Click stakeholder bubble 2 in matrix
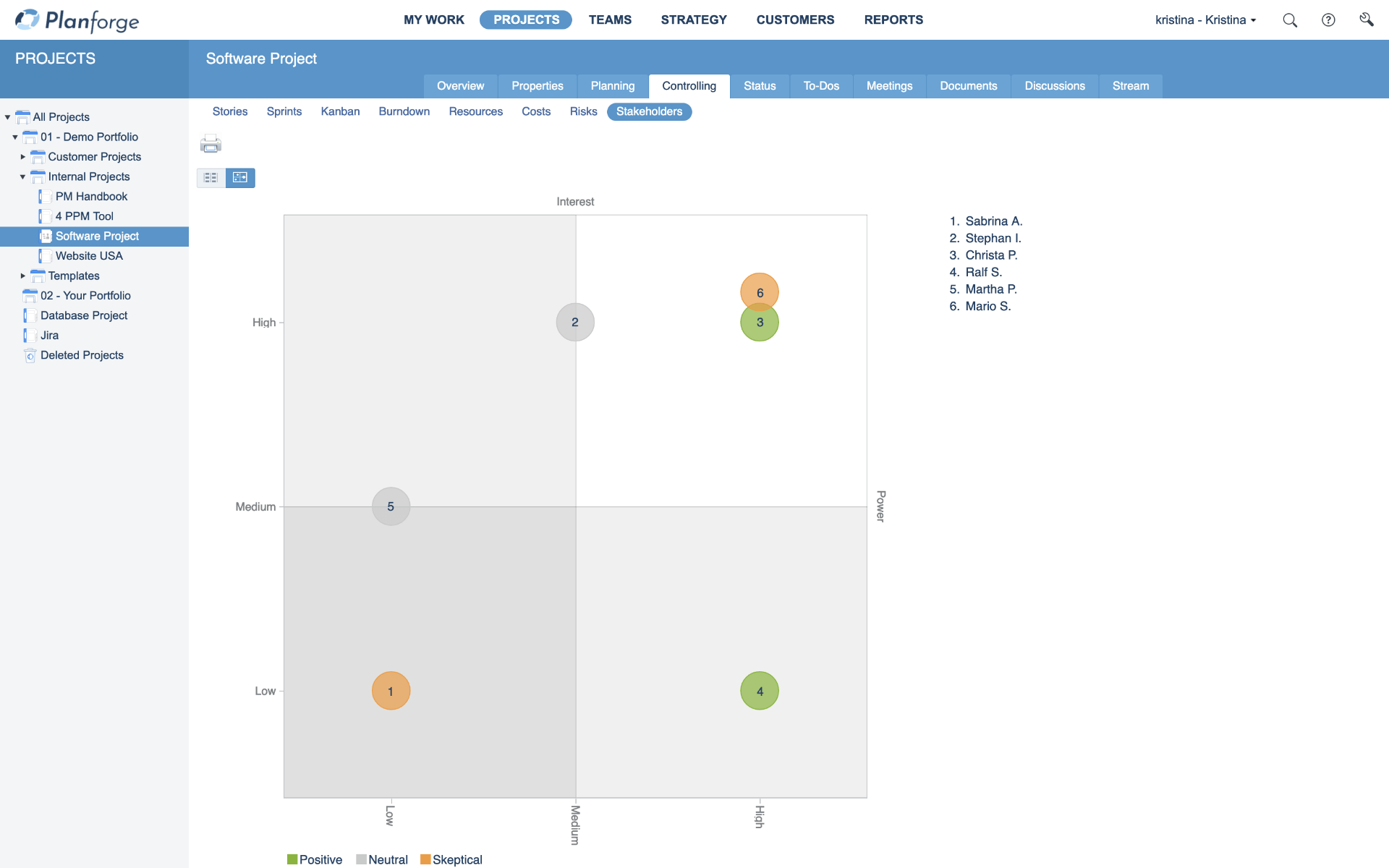This screenshot has height=868, width=1389. (x=575, y=322)
